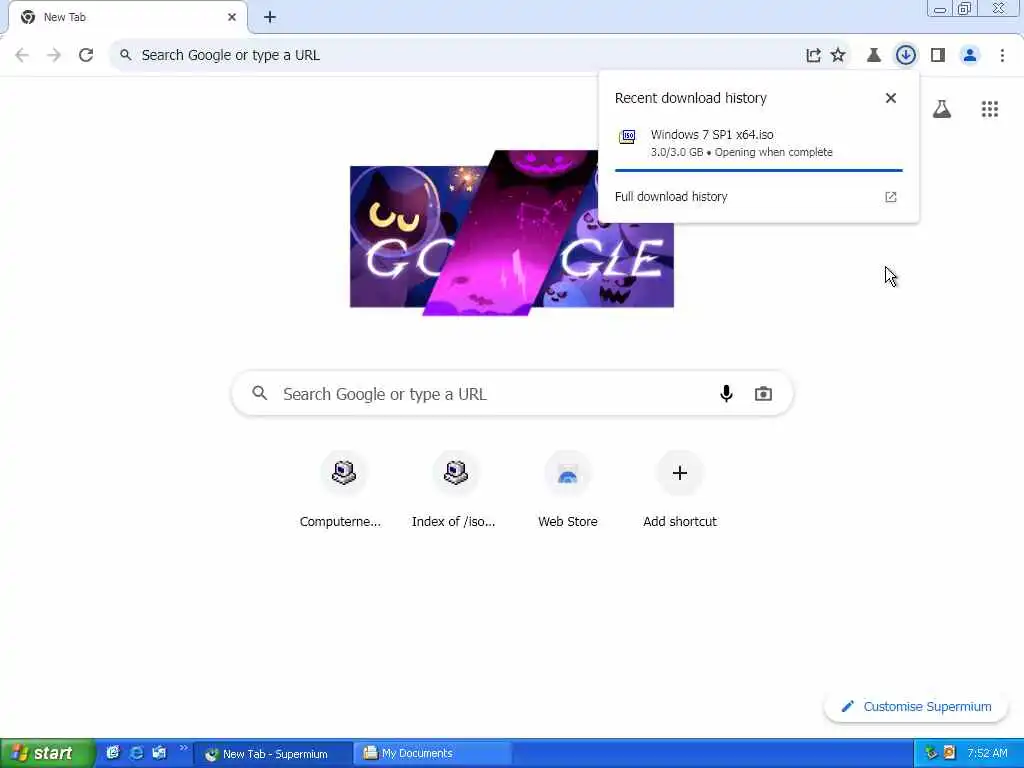Image resolution: width=1024 pixels, height=768 pixels.
Task: Click the browser back arrow
Action: [x=22, y=56]
